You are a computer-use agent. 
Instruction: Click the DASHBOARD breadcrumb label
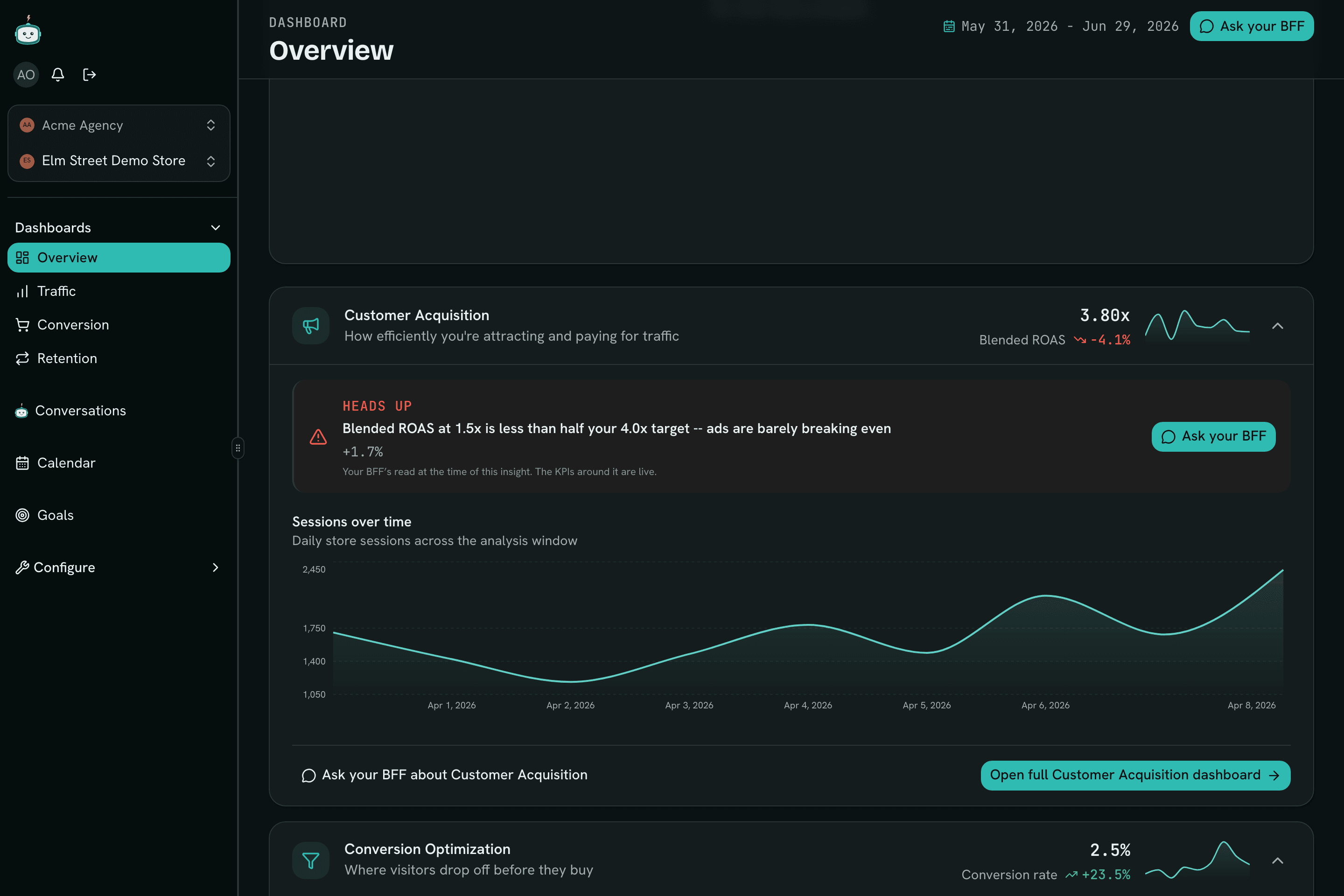[308, 22]
